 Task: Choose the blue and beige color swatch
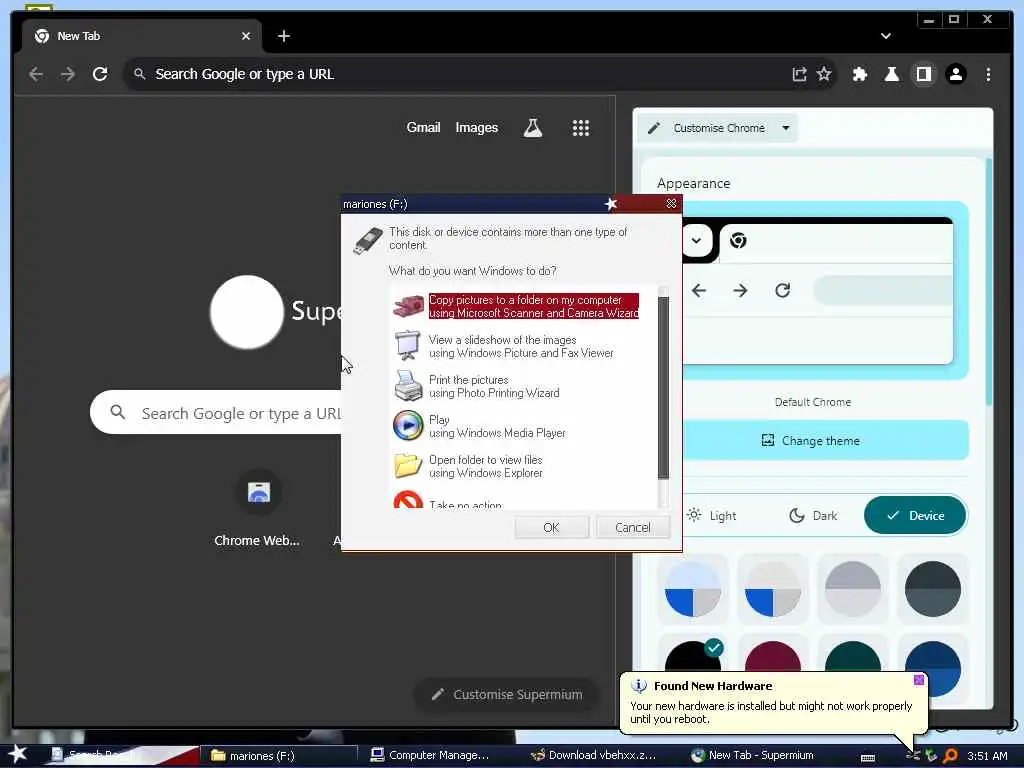(773, 589)
